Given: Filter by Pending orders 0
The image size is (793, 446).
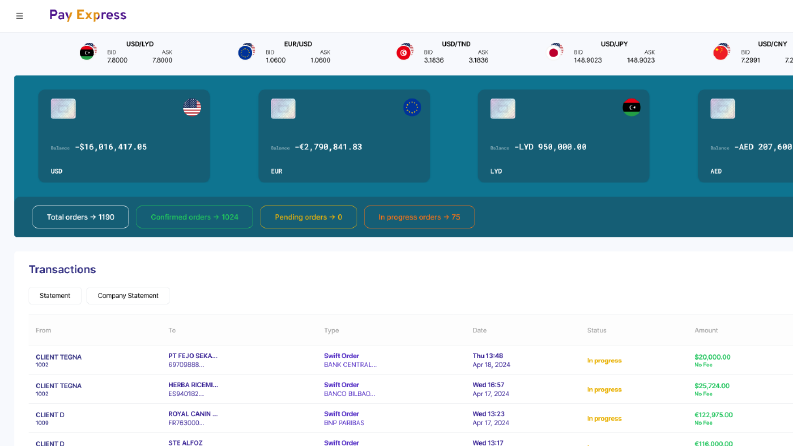Looking at the screenshot, I should click(309, 217).
